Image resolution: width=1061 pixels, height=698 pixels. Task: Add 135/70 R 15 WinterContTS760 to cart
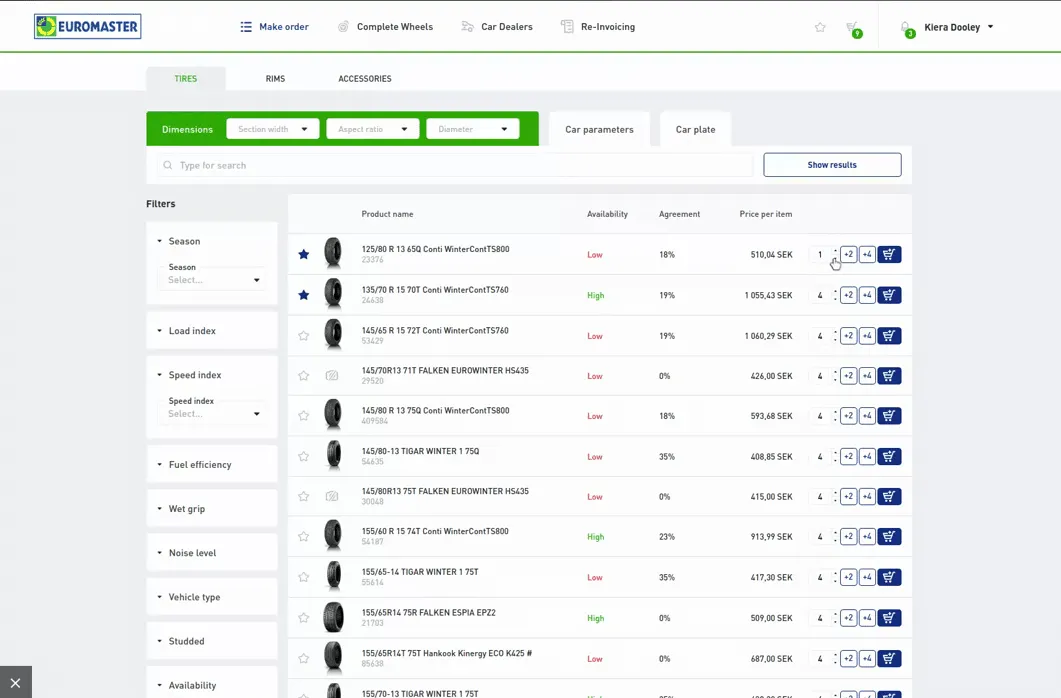click(x=889, y=295)
